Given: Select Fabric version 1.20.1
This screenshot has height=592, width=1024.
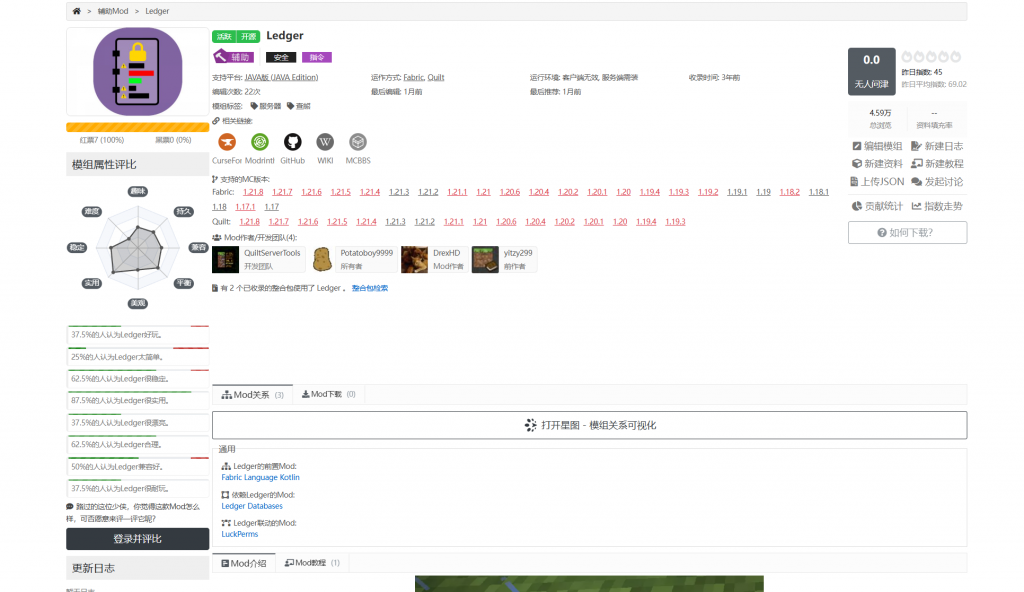Looking at the screenshot, I should (x=597, y=192).
